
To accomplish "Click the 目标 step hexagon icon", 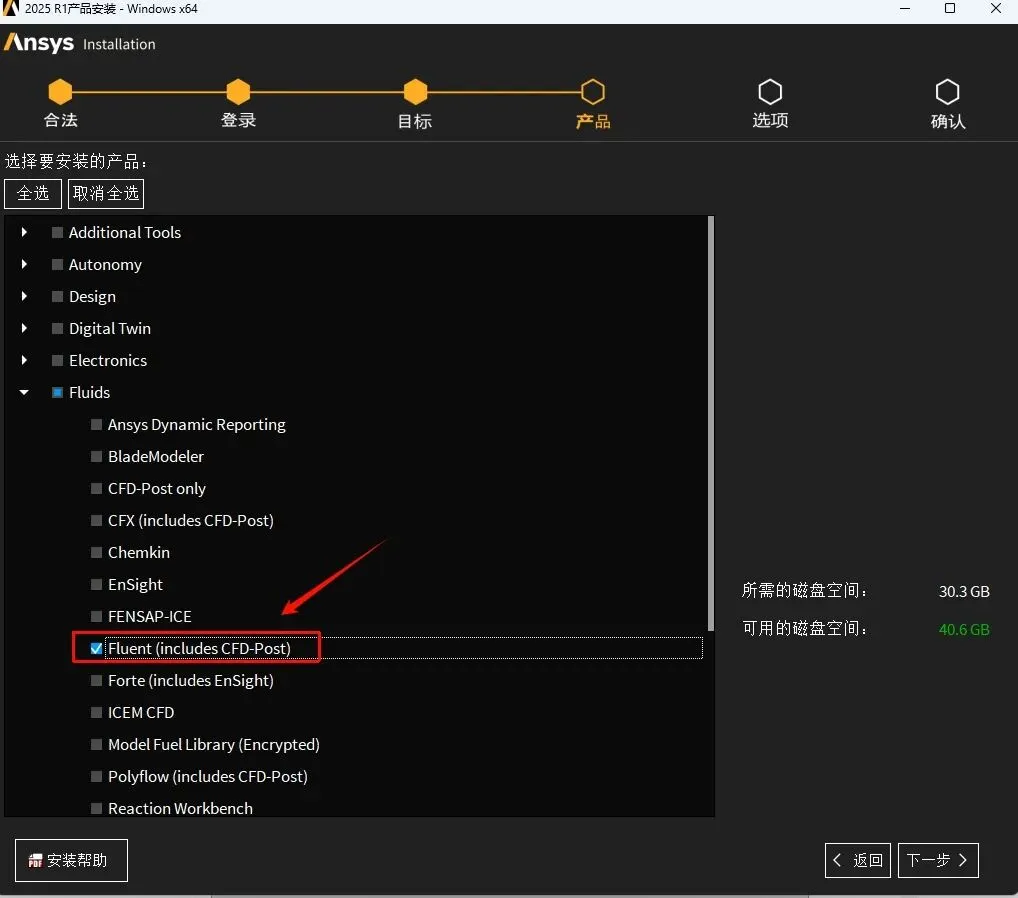I will pos(416,92).
